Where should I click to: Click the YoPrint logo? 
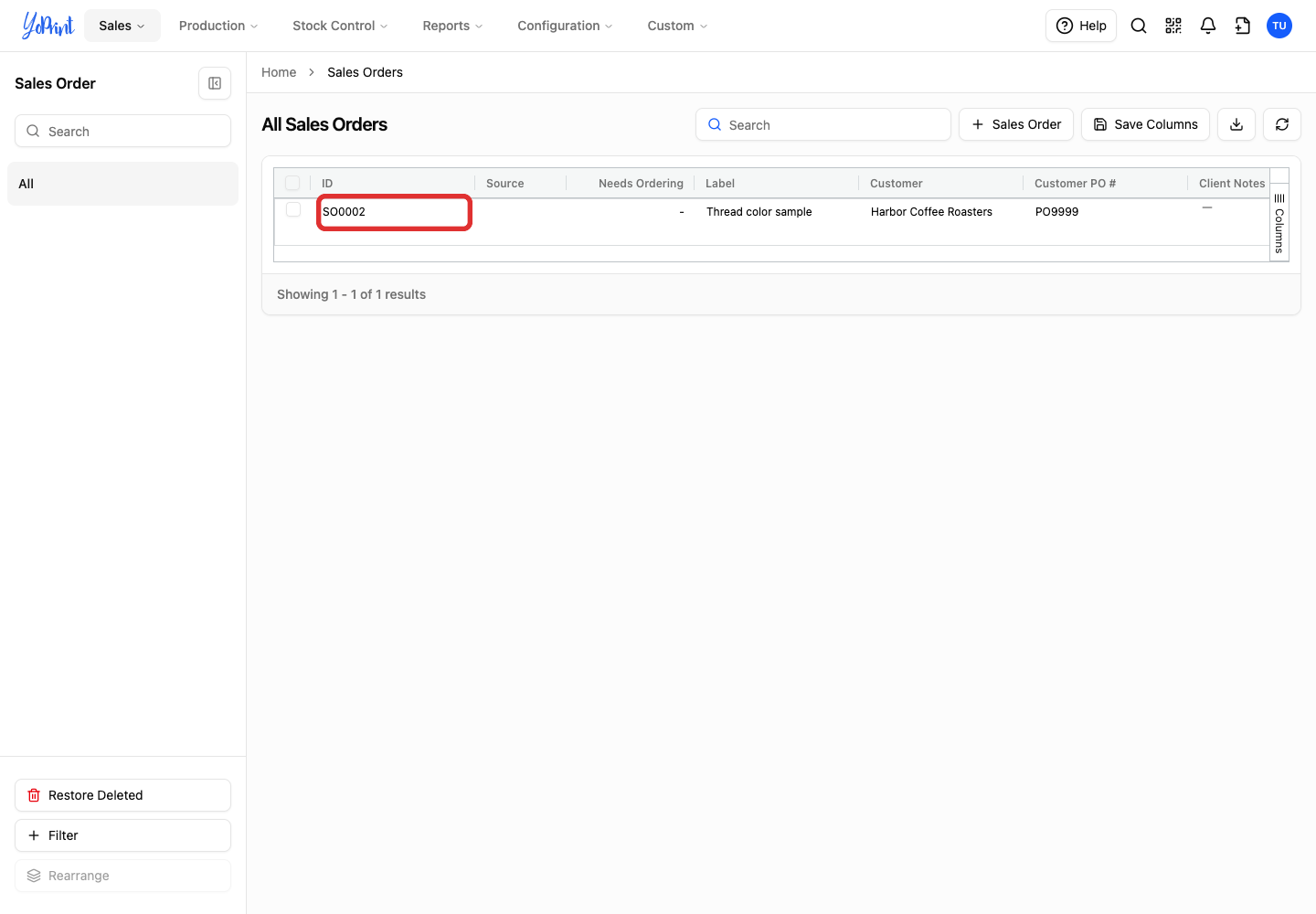48,26
